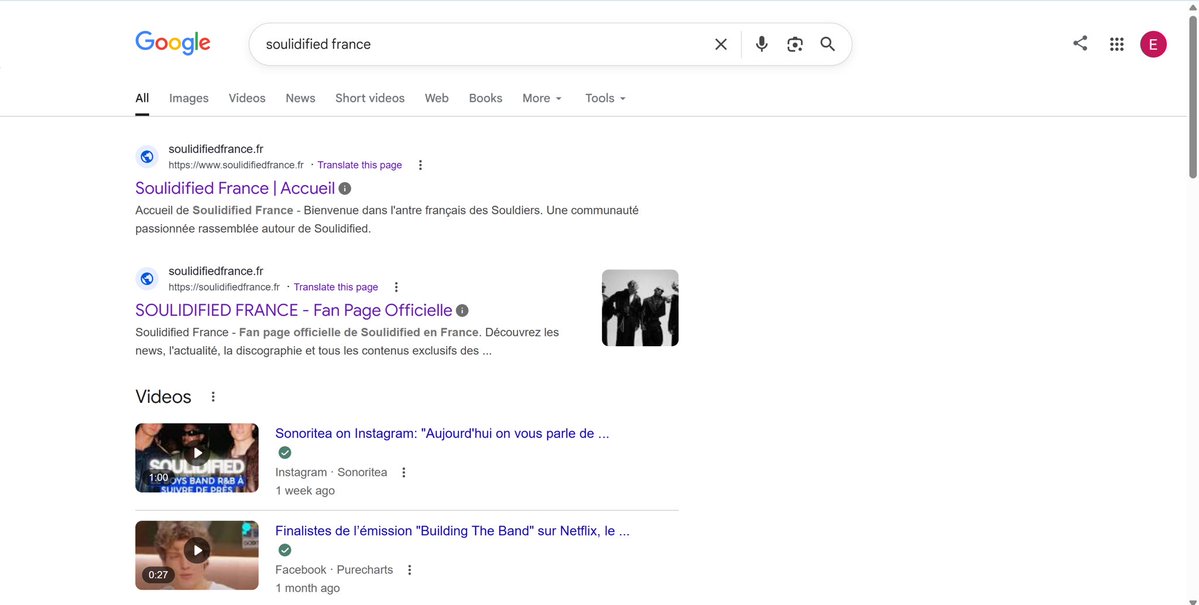This screenshot has height=605, width=1199.
Task: Click the share icon in the header
Action: (x=1080, y=44)
